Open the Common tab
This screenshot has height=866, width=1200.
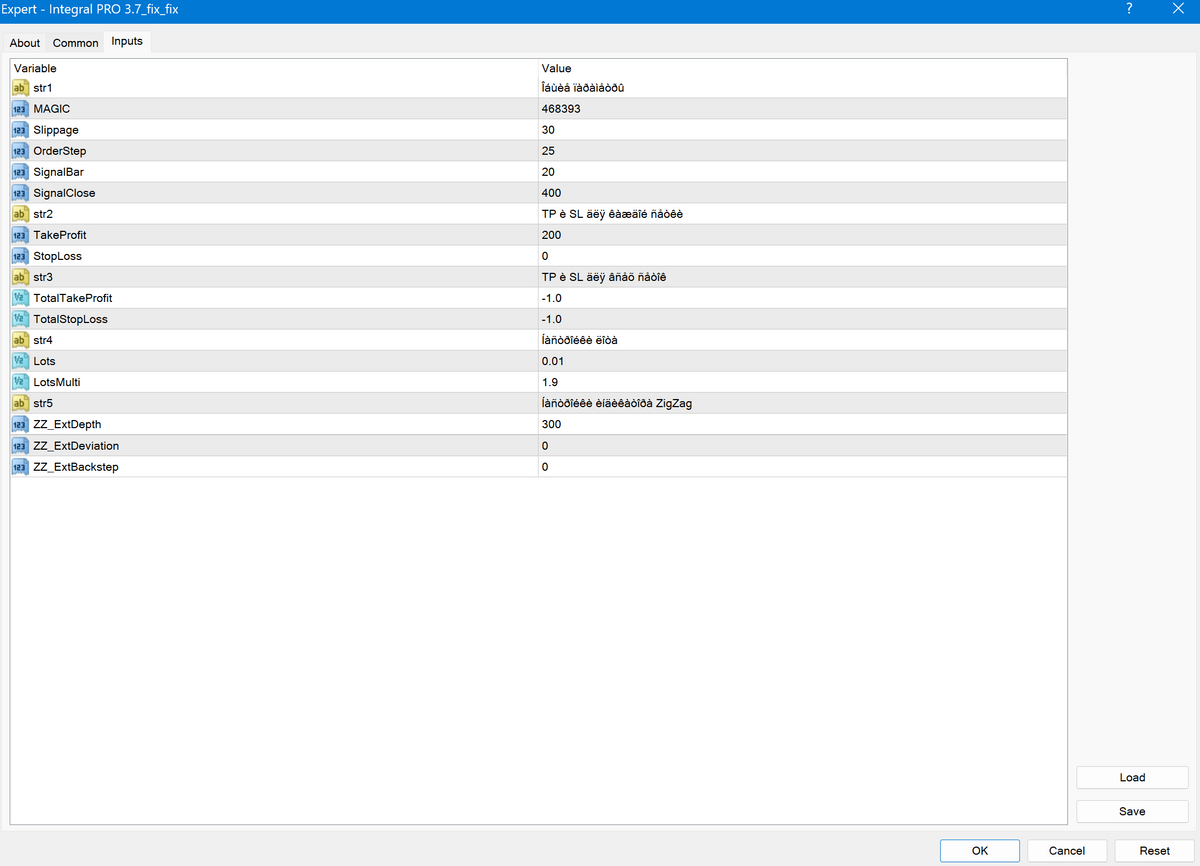pyautogui.click(x=76, y=43)
